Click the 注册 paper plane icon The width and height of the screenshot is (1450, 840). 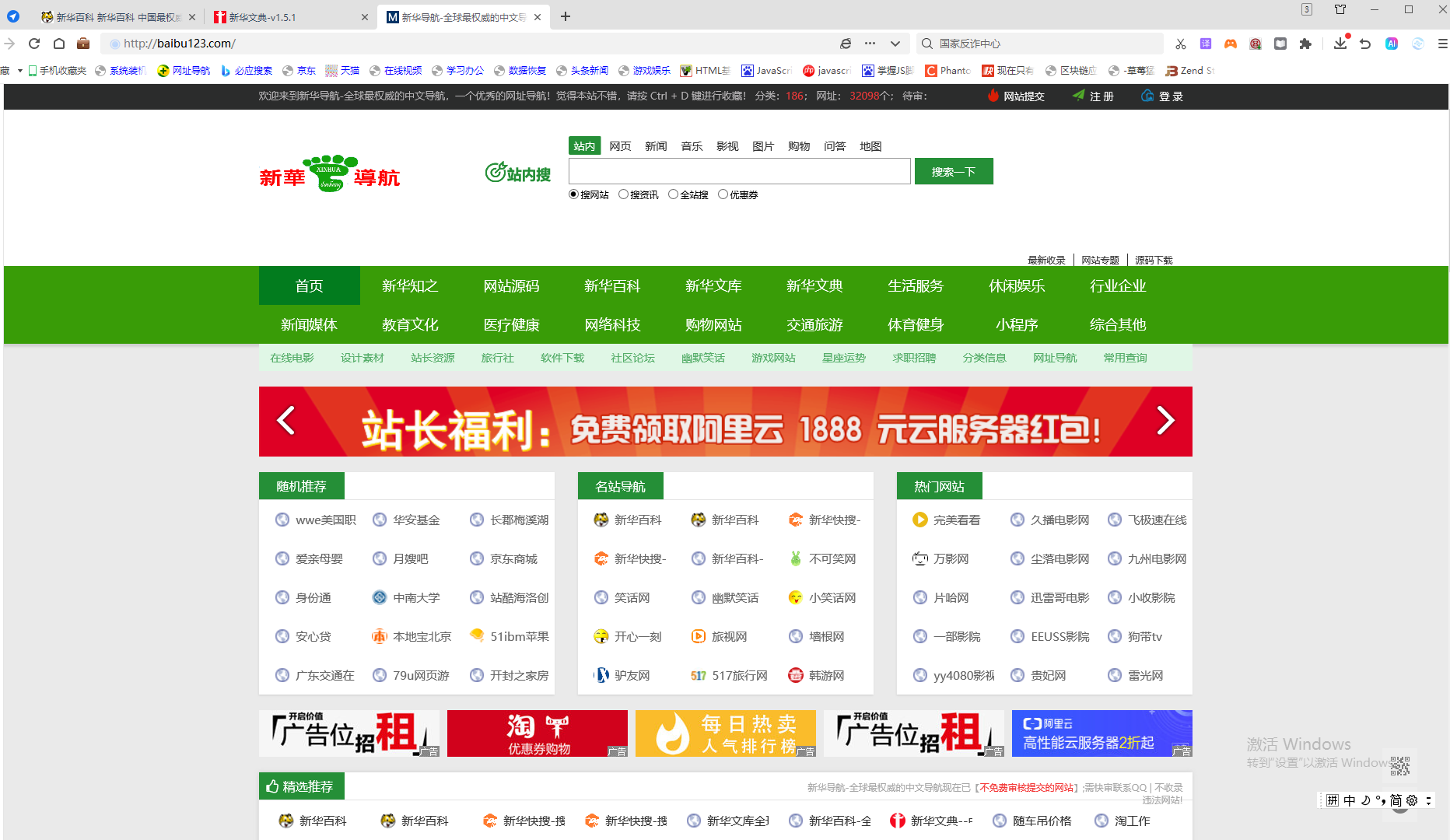point(1079,96)
